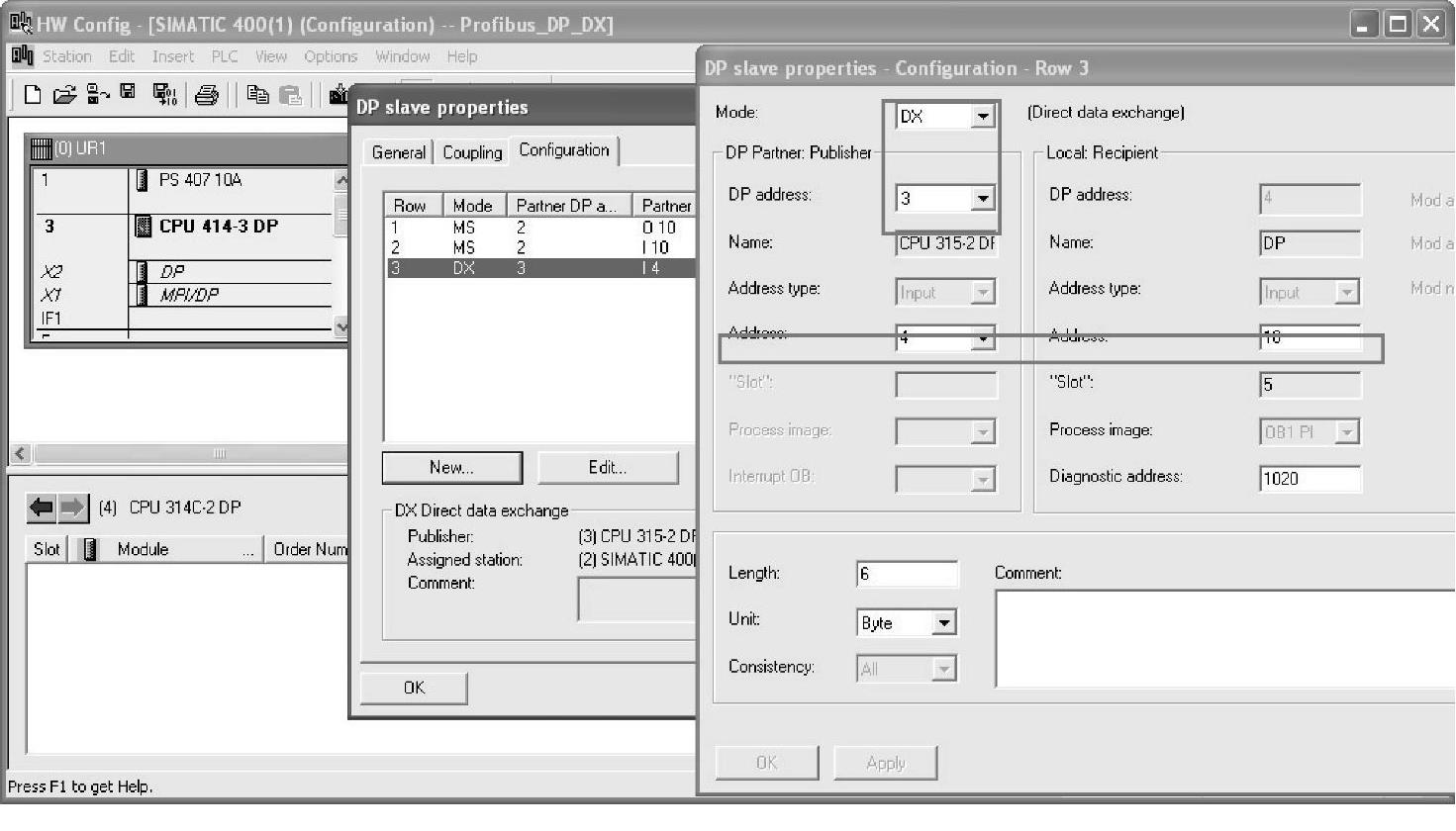Open the Unit dropdown showing Byte

coord(944,623)
